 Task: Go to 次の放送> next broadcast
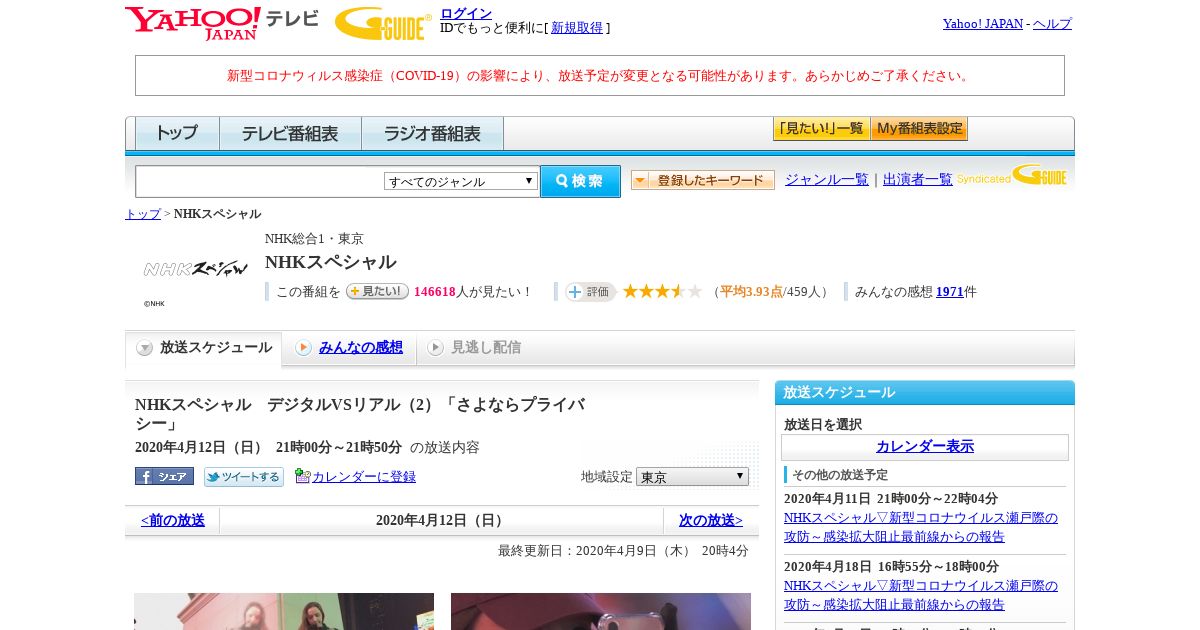[711, 520]
